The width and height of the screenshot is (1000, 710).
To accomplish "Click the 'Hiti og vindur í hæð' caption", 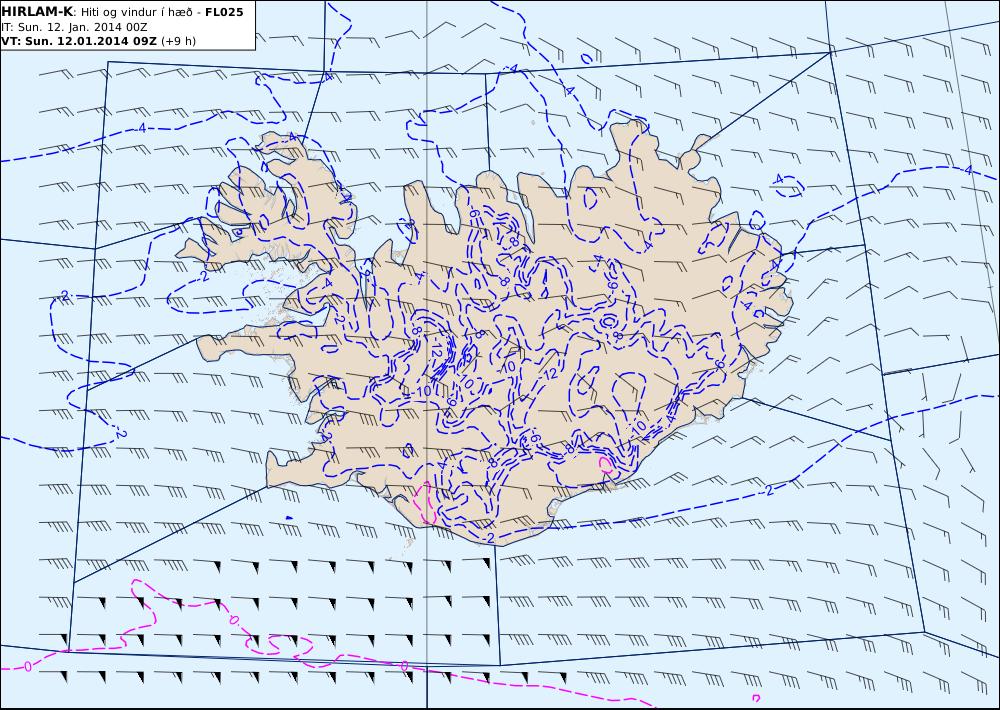I will click(136, 12).
